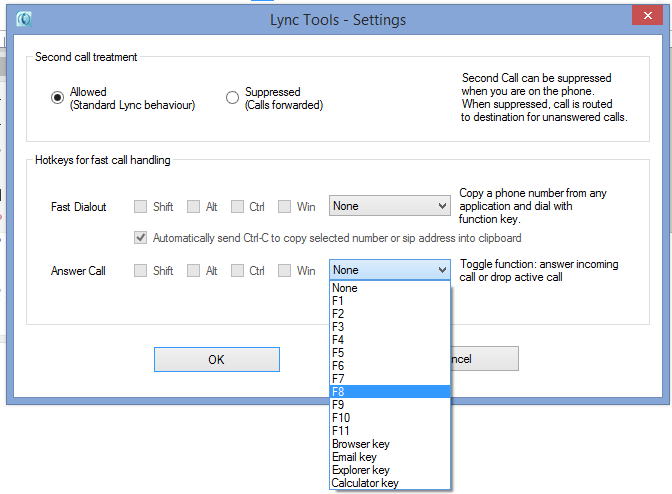This screenshot has width=672, height=494.
Task: Click the Lync Tools app icon in title bar
Action: [24, 19]
